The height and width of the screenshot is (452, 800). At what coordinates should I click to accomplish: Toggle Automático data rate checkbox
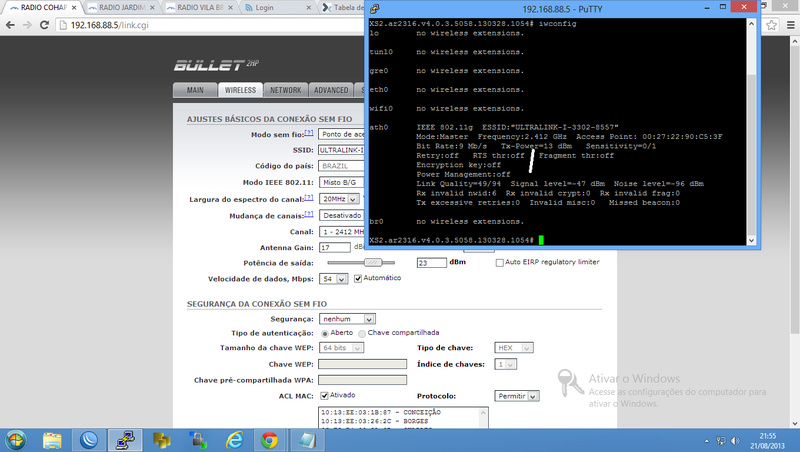358,279
